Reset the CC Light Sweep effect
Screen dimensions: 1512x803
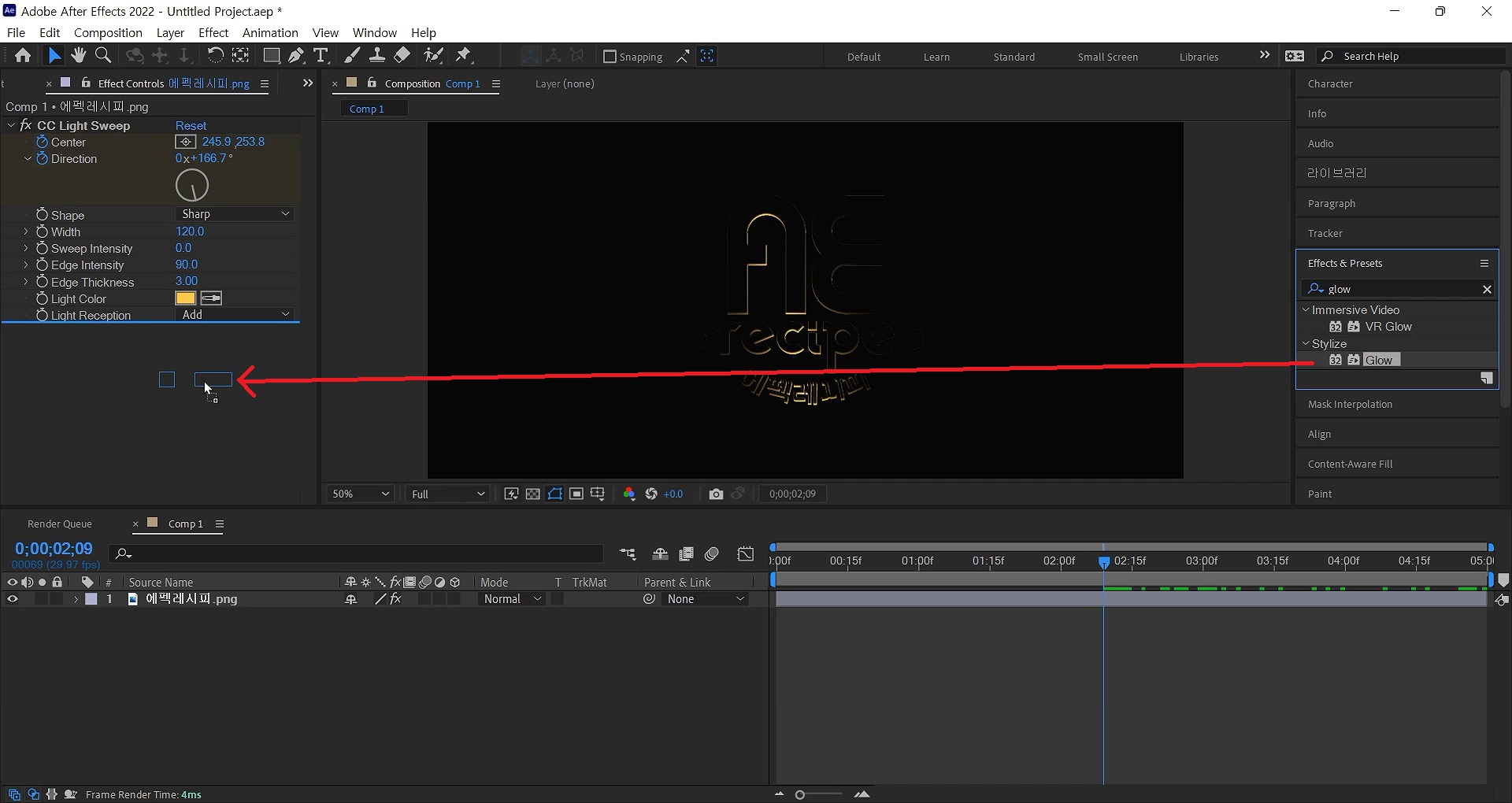(191, 125)
